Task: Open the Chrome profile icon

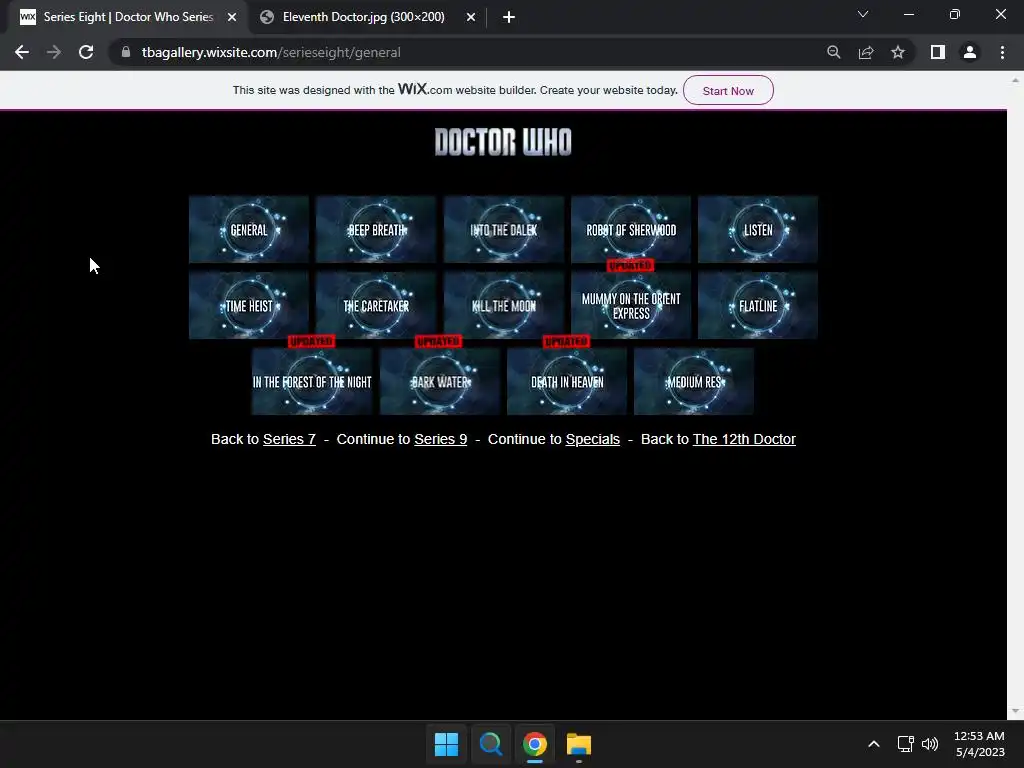Action: [x=970, y=52]
